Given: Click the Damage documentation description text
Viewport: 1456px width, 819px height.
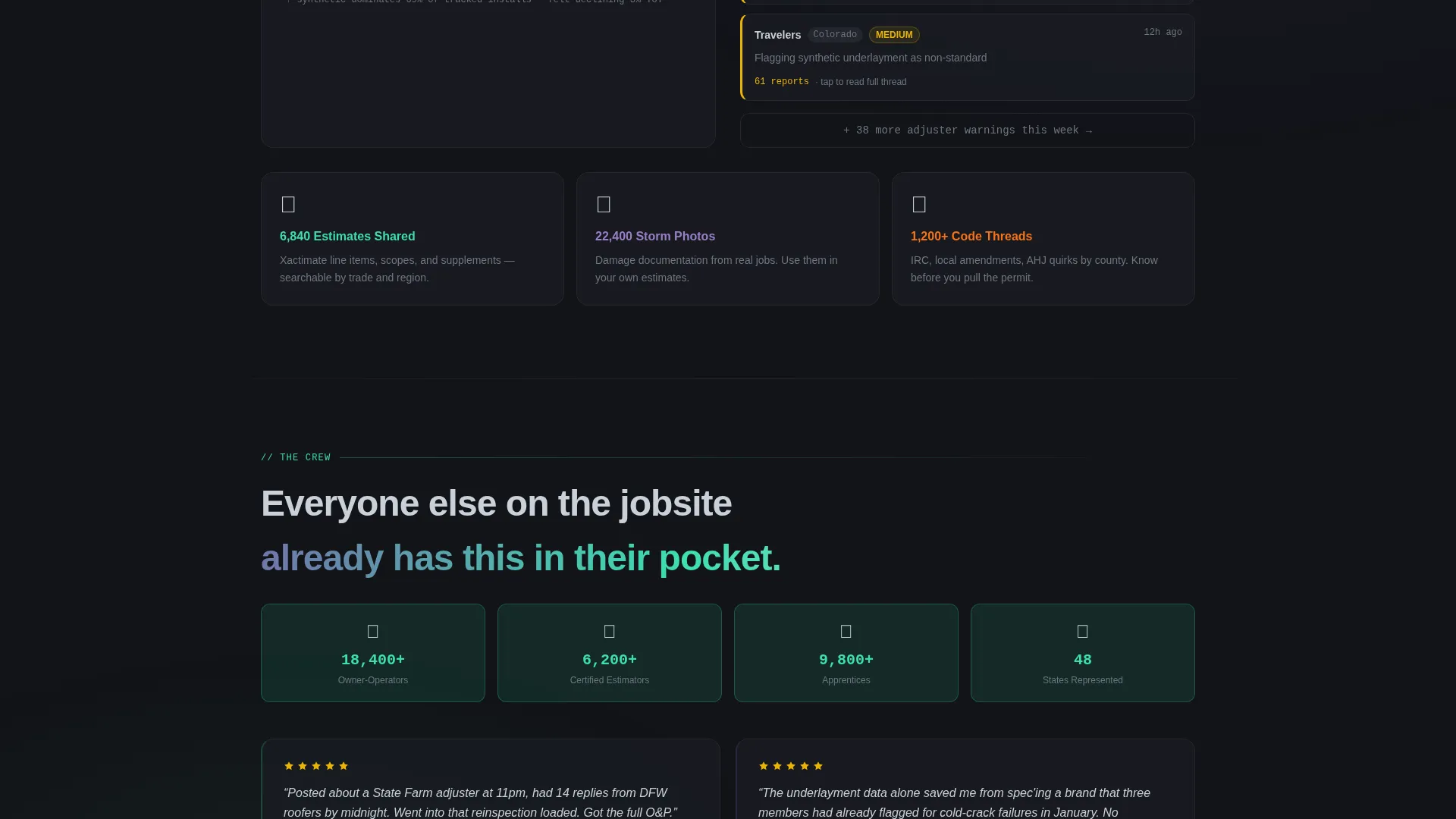Looking at the screenshot, I should pyautogui.click(x=717, y=269).
